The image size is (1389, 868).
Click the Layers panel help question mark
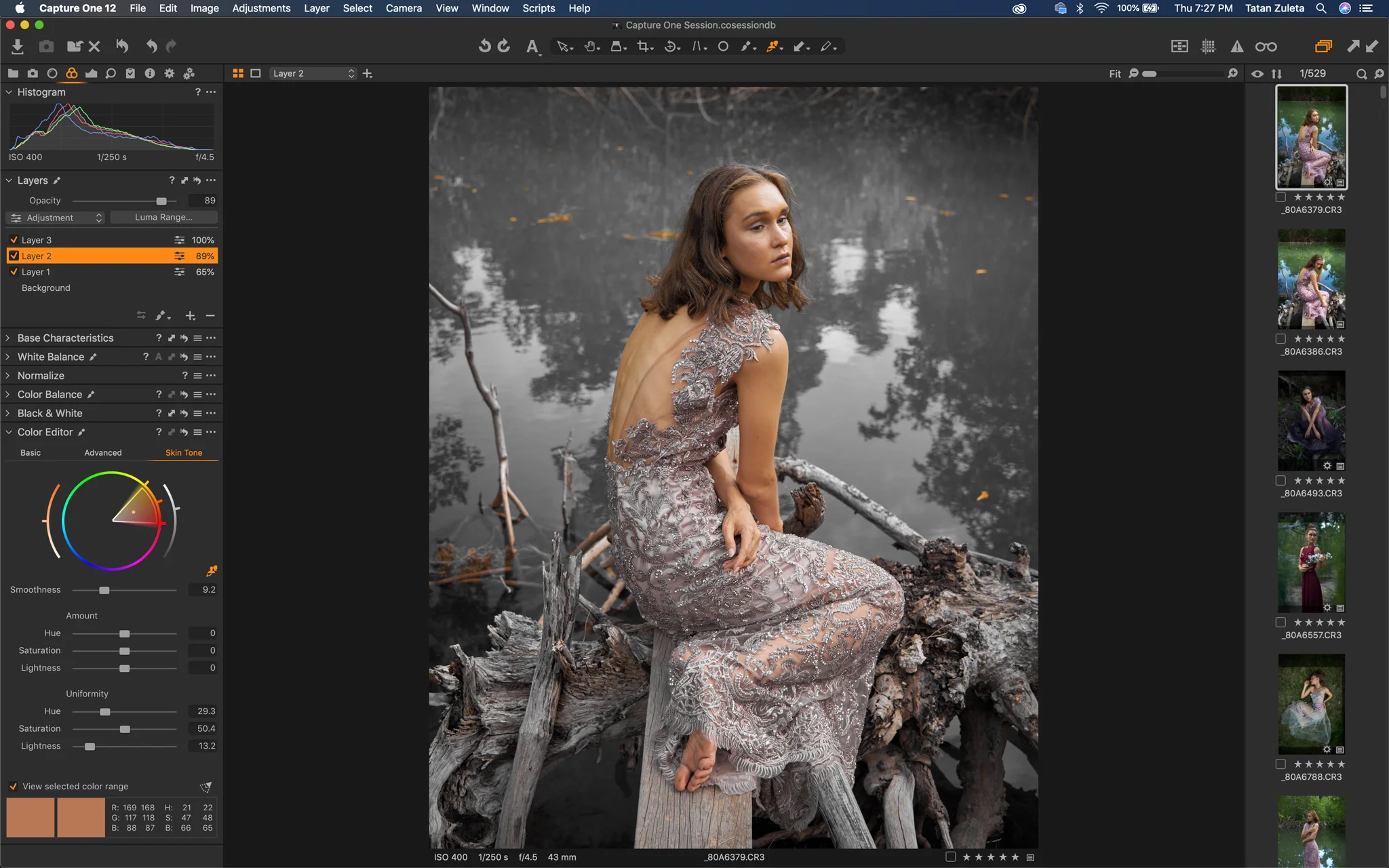(x=172, y=180)
